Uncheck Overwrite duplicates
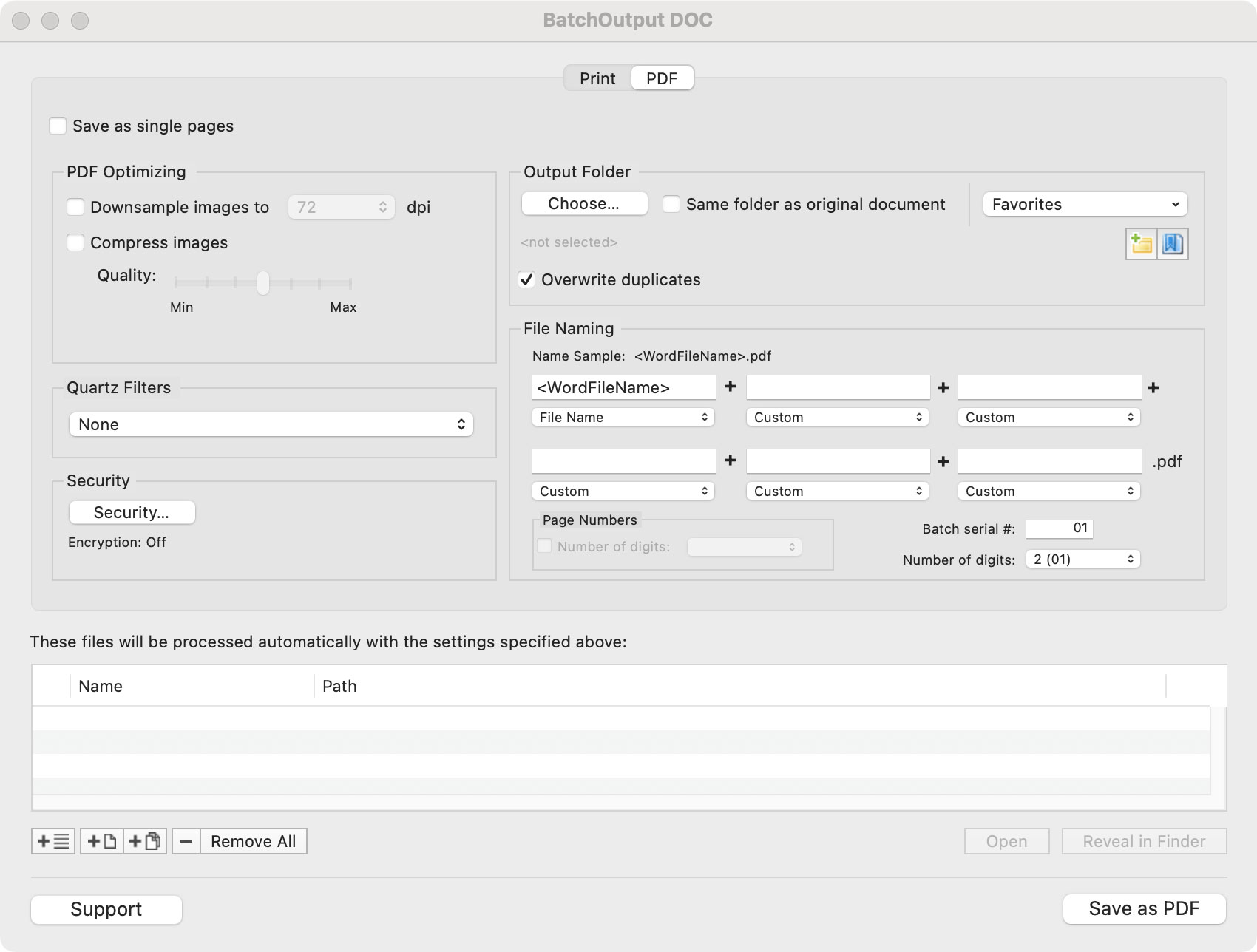Screen dimensions: 1257x952 pos(526,279)
